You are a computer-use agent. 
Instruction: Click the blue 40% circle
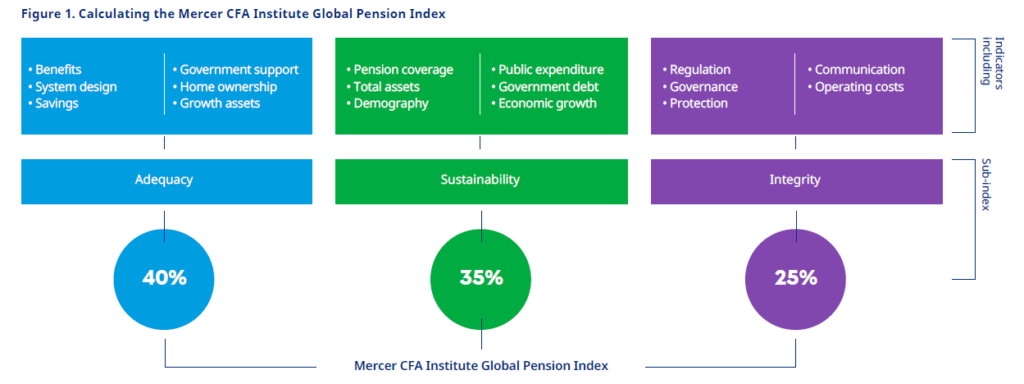[164, 278]
